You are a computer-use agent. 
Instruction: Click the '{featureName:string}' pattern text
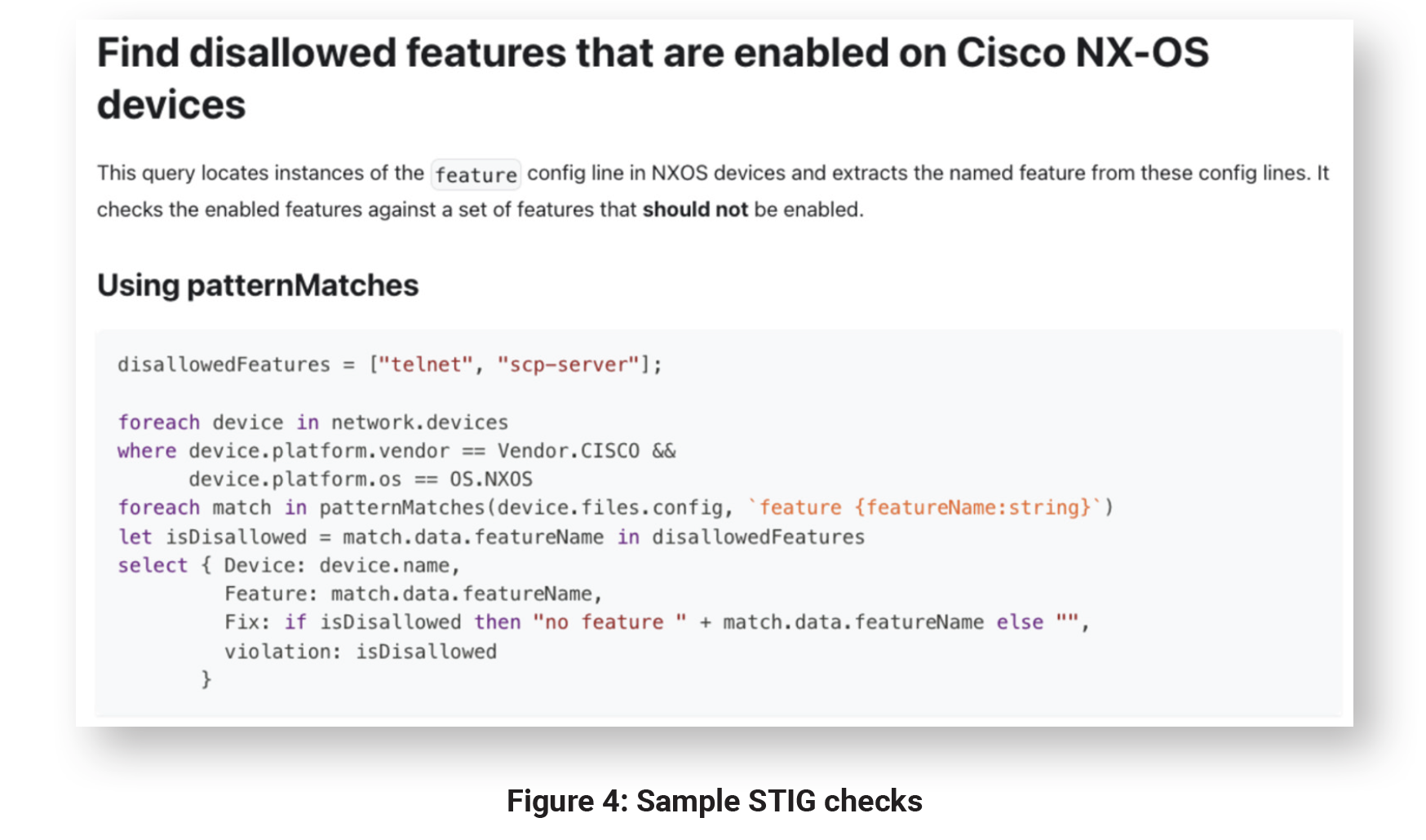(972, 508)
